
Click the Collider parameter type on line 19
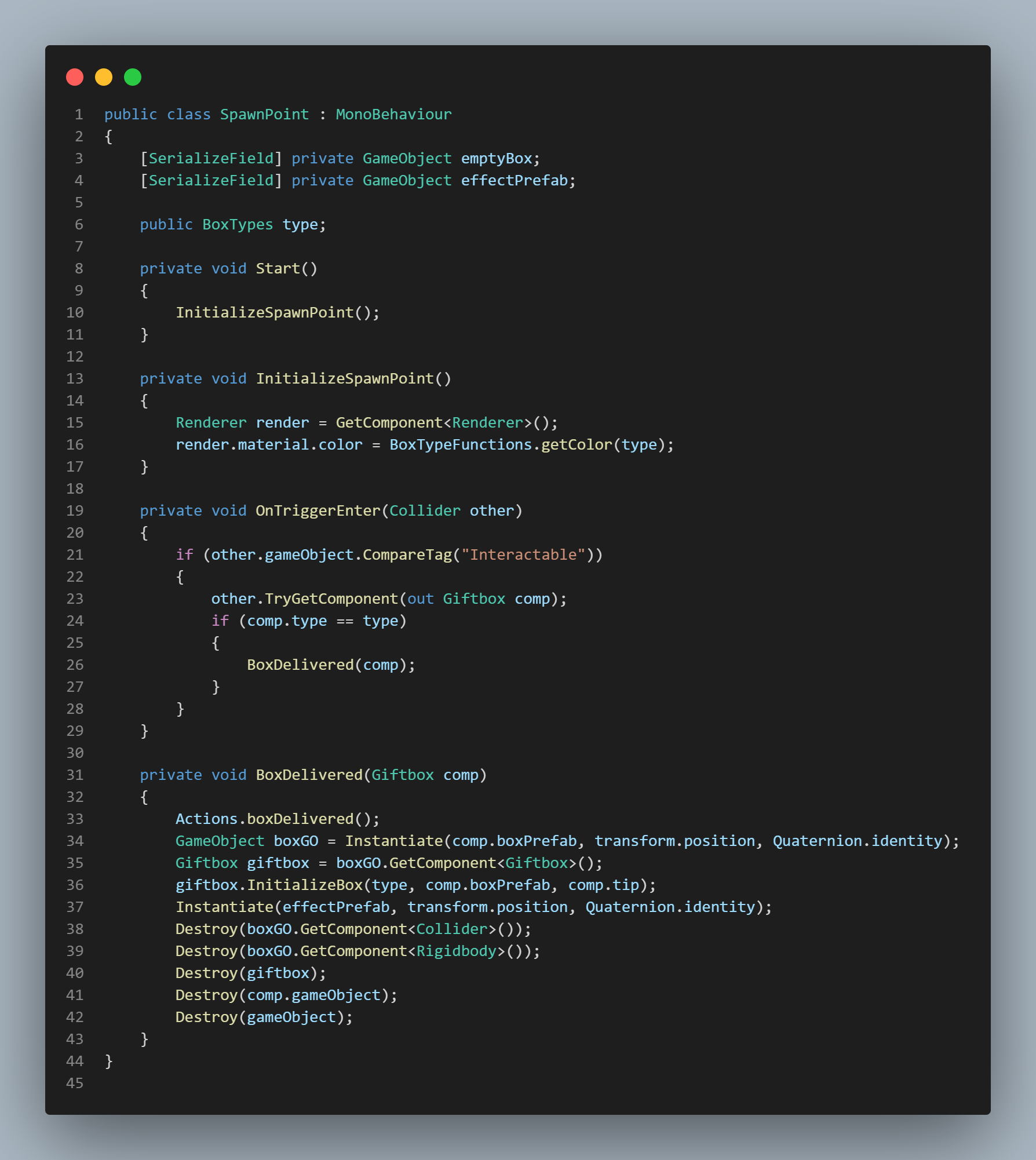(x=425, y=510)
